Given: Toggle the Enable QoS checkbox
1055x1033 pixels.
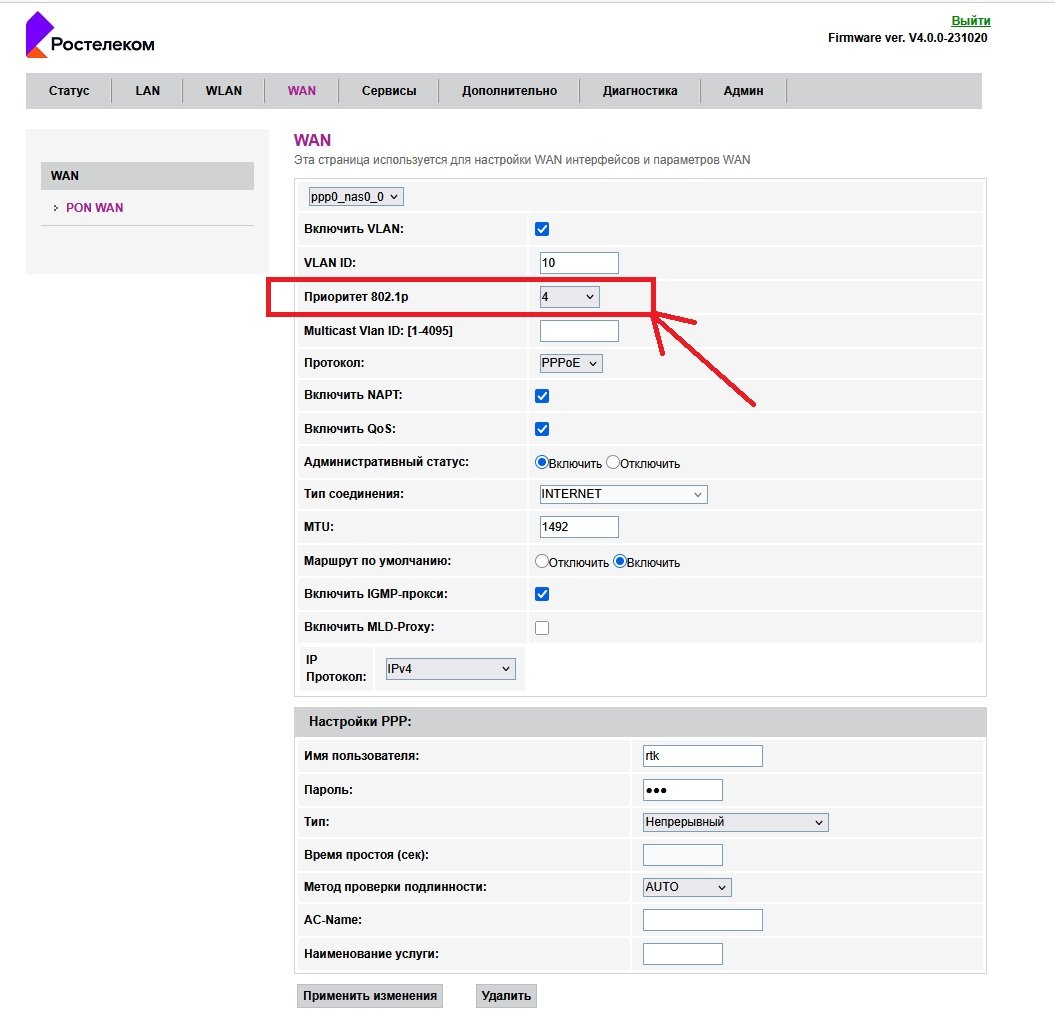Looking at the screenshot, I should 542,429.
